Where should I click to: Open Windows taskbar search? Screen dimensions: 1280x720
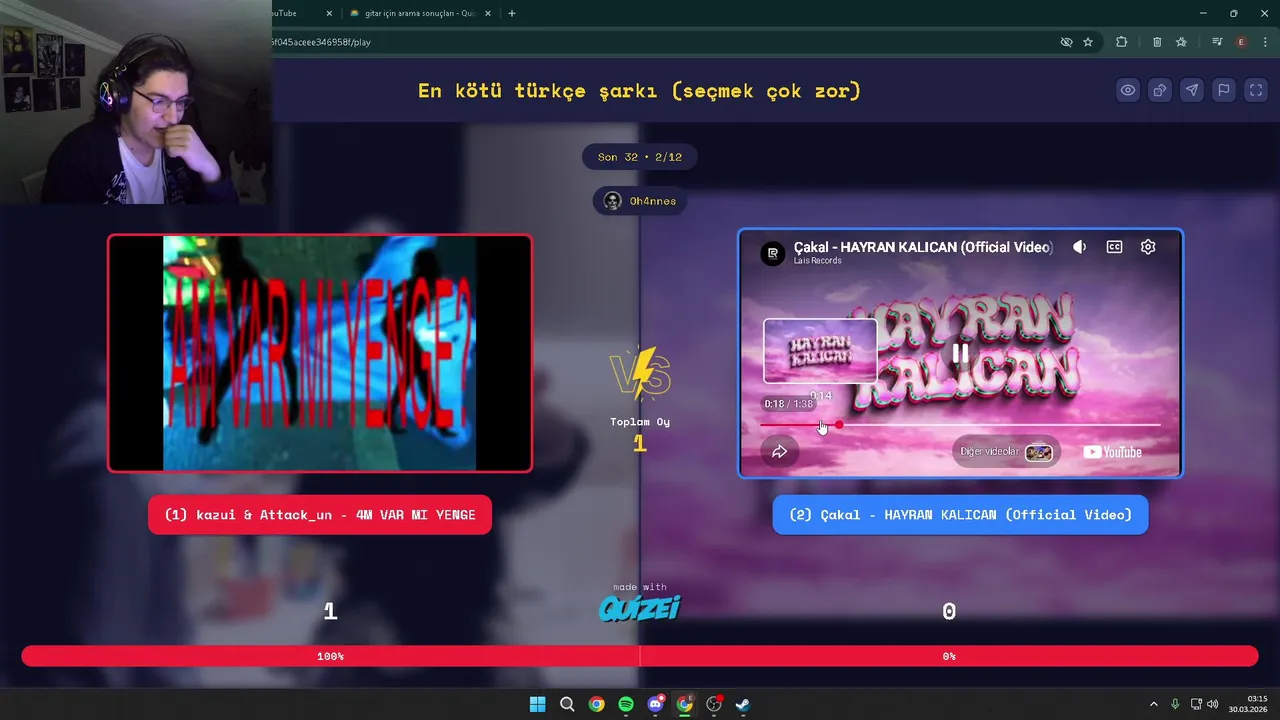(x=567, y=704)
